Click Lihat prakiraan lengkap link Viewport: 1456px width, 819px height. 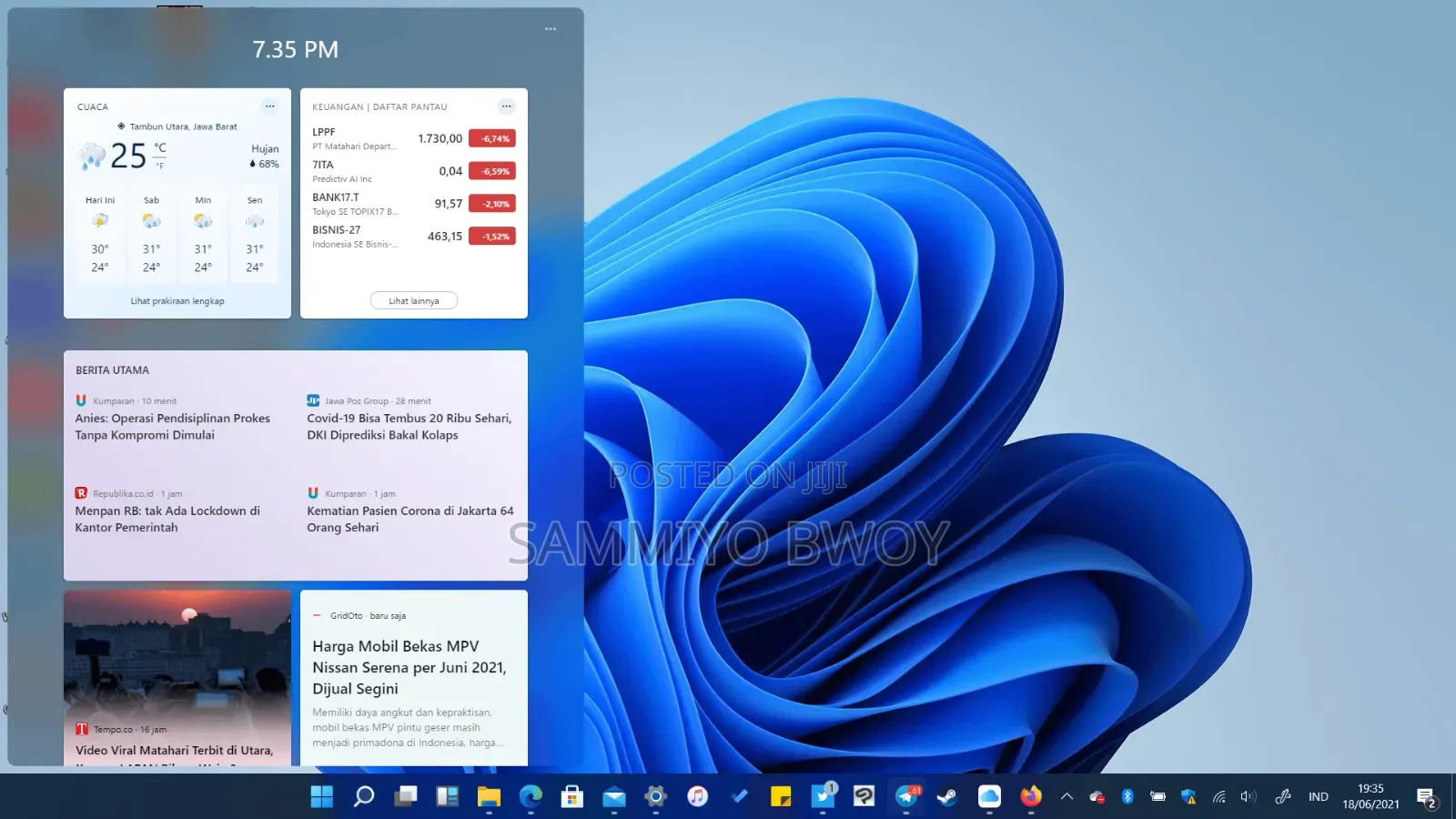pyautogui.click(x=177, y=301)
